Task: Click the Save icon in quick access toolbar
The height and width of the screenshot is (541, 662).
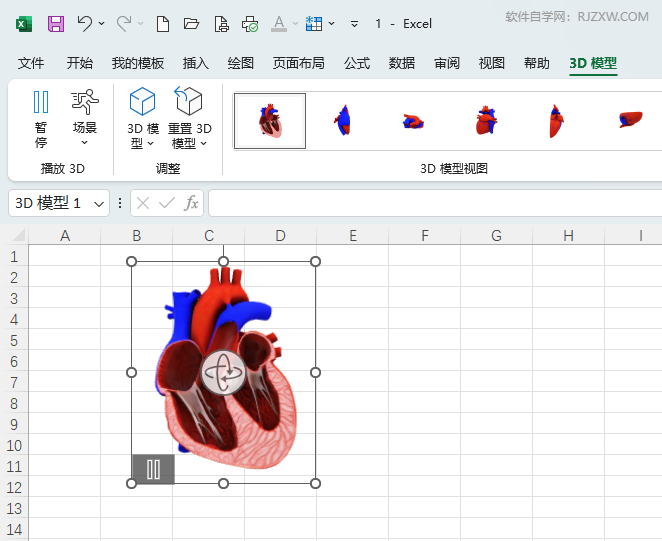Action: (56, 23)
